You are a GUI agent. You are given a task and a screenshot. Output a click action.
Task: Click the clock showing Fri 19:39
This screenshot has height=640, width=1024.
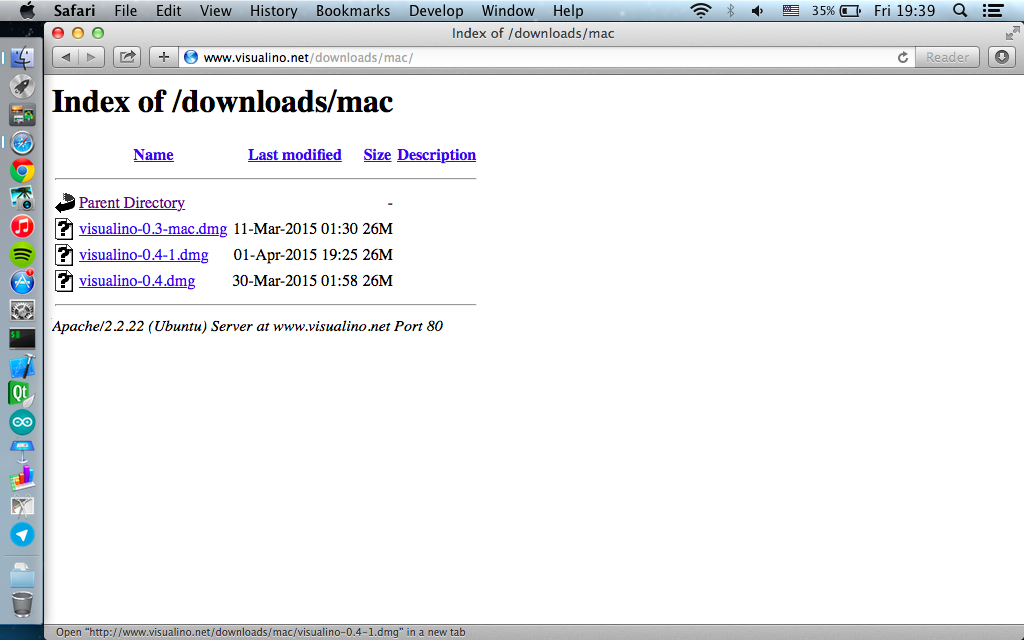coord(904,10)
